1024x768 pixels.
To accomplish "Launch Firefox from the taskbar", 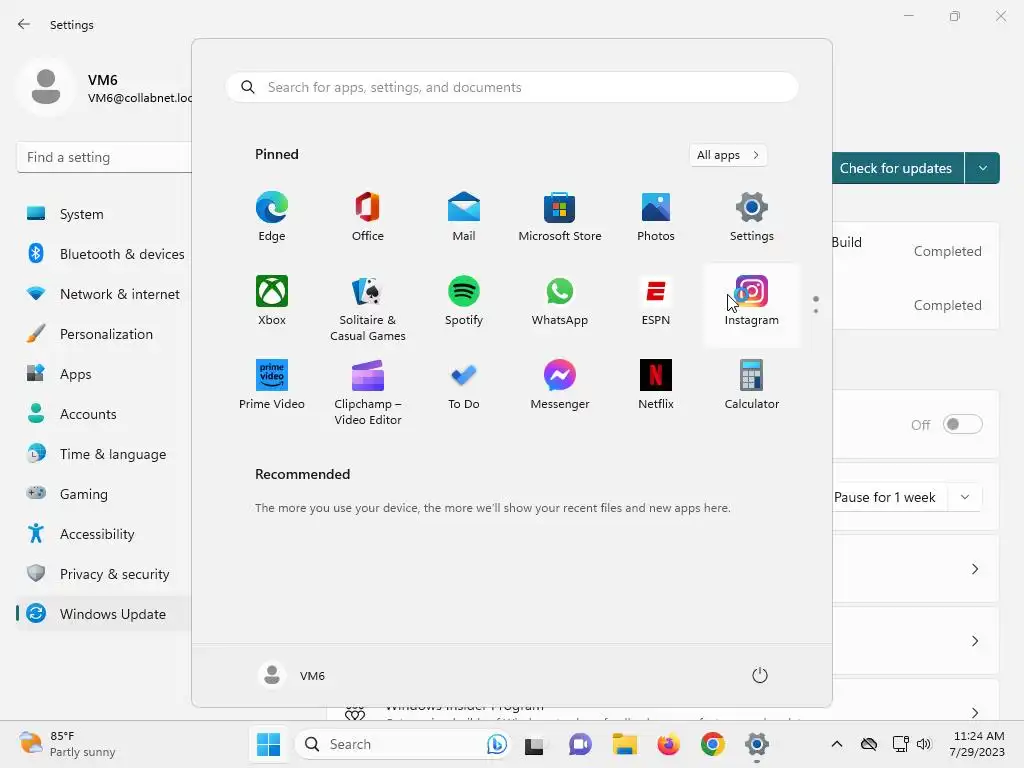I will tap(668, 744).
